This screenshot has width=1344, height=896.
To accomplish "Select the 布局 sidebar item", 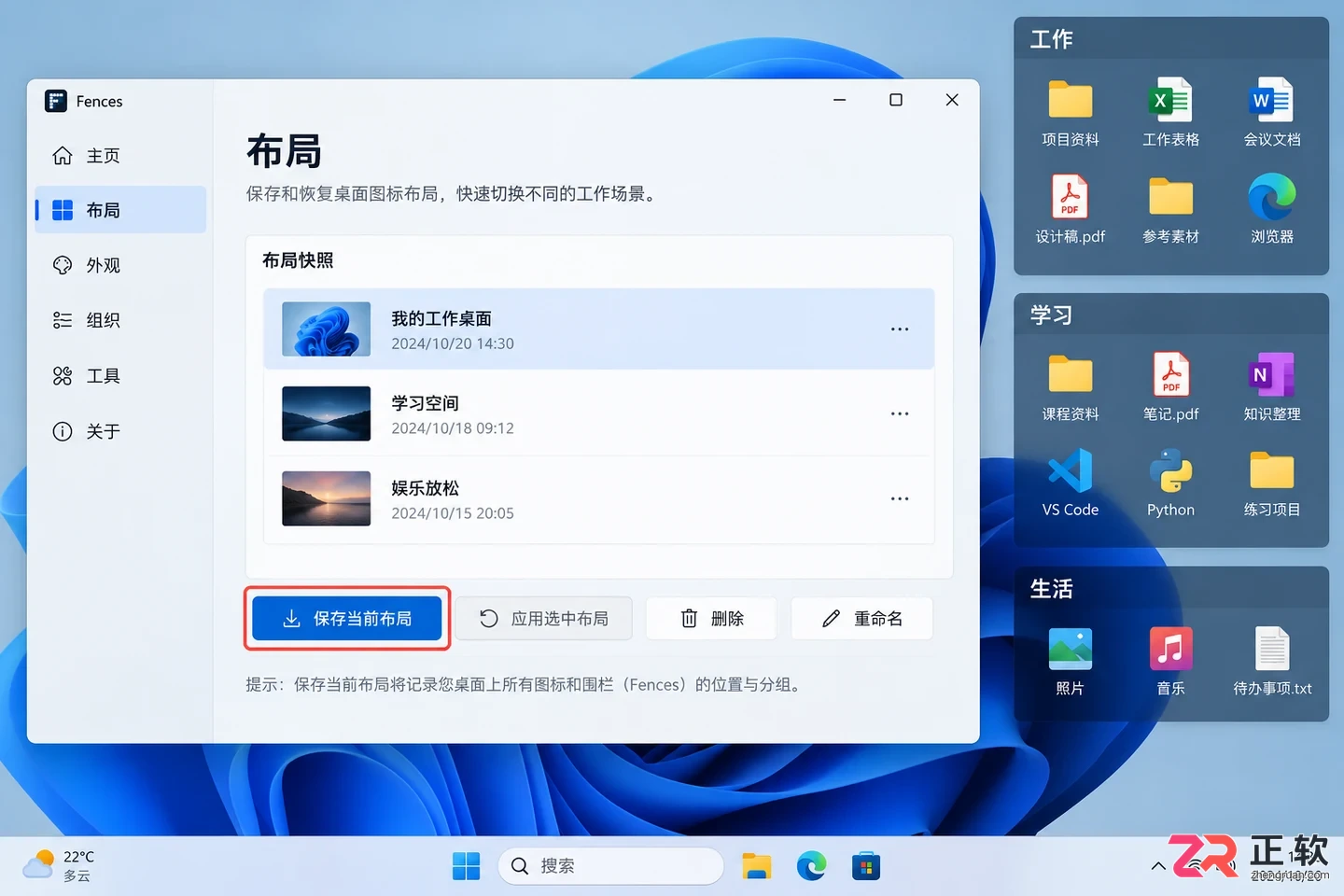I will click(120, 210).
